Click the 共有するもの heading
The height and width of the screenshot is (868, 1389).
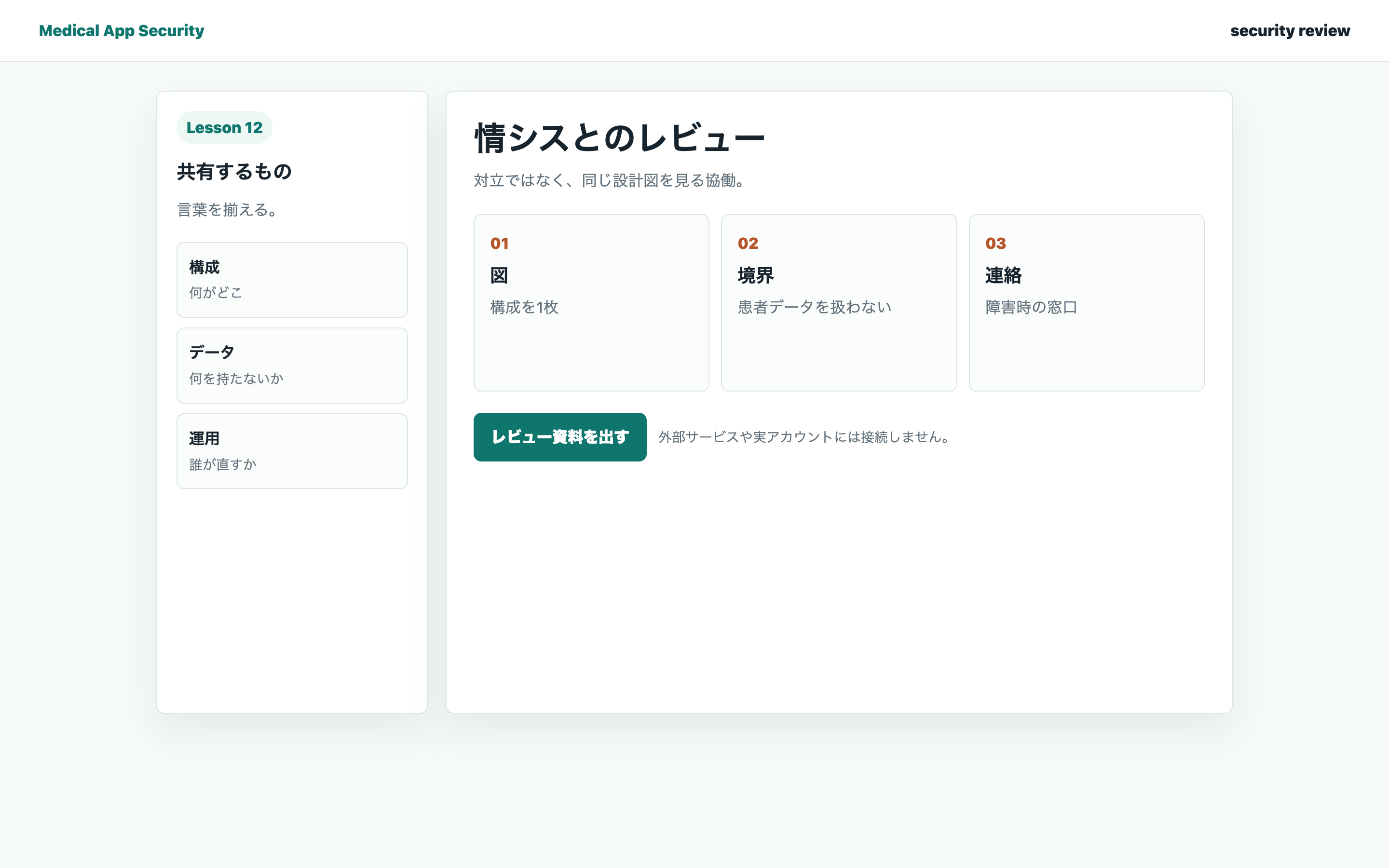click(234, 172)
